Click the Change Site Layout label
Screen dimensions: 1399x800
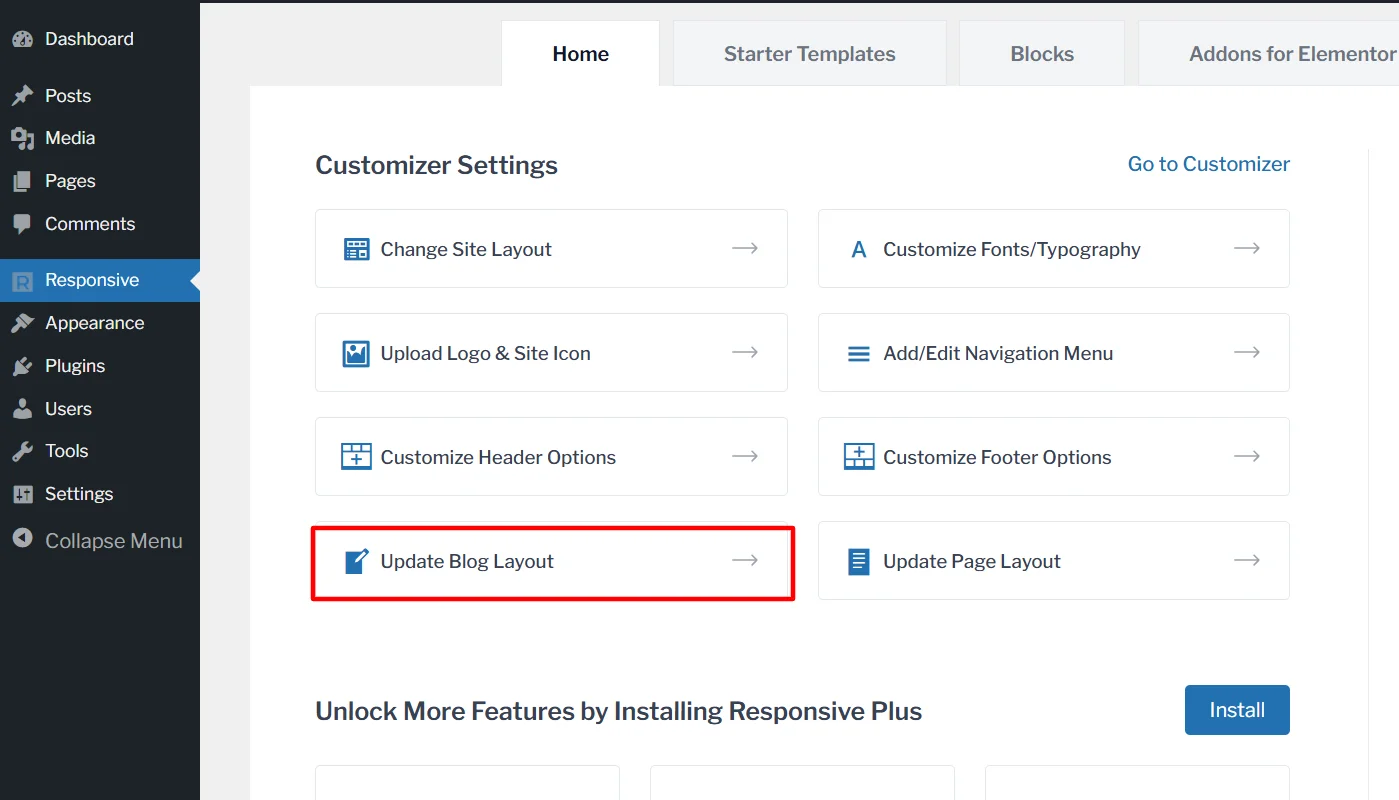[x=466, y=249]
